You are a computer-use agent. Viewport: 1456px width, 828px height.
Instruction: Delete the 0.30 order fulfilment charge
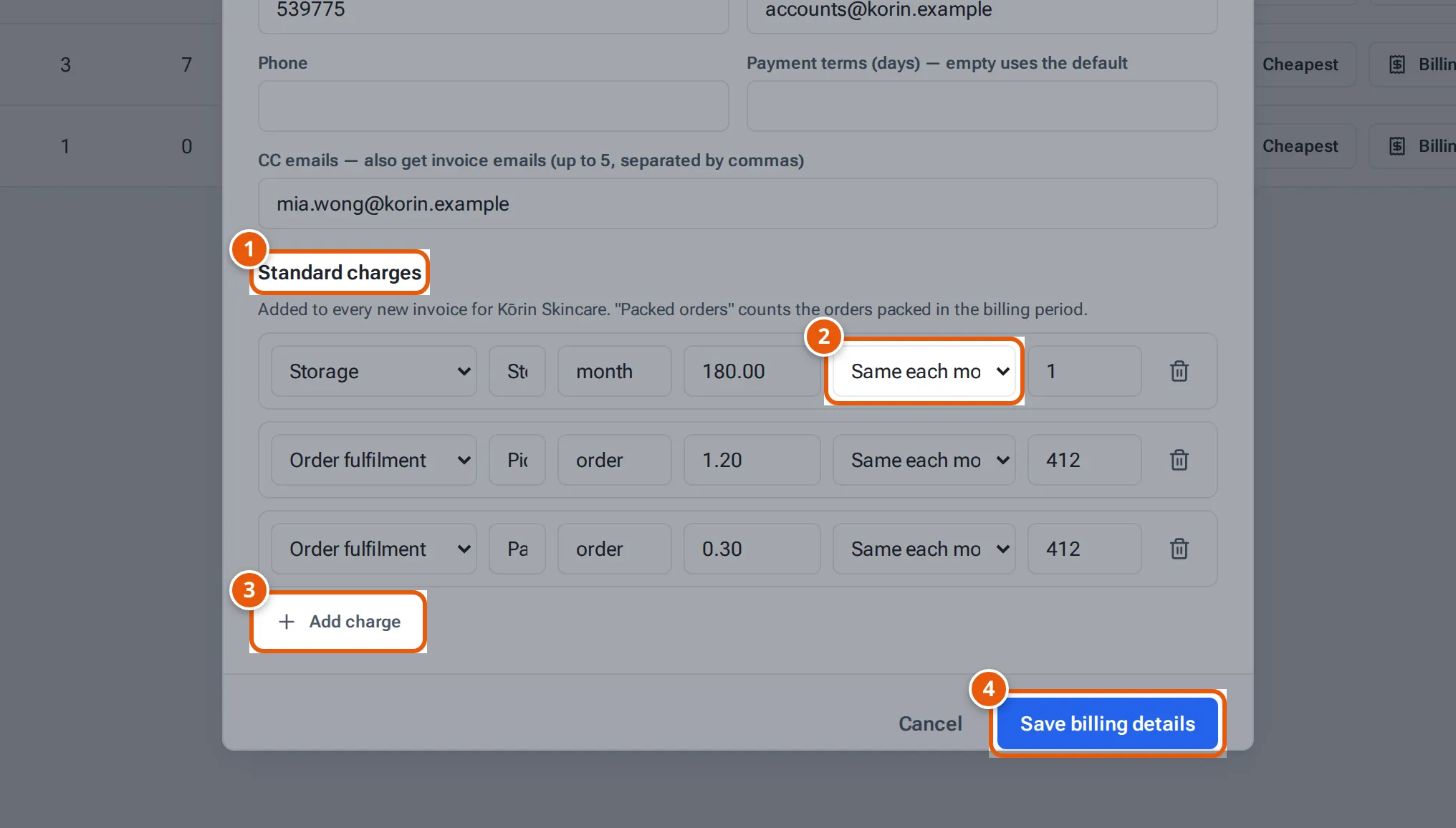[x=1179, y=549]
